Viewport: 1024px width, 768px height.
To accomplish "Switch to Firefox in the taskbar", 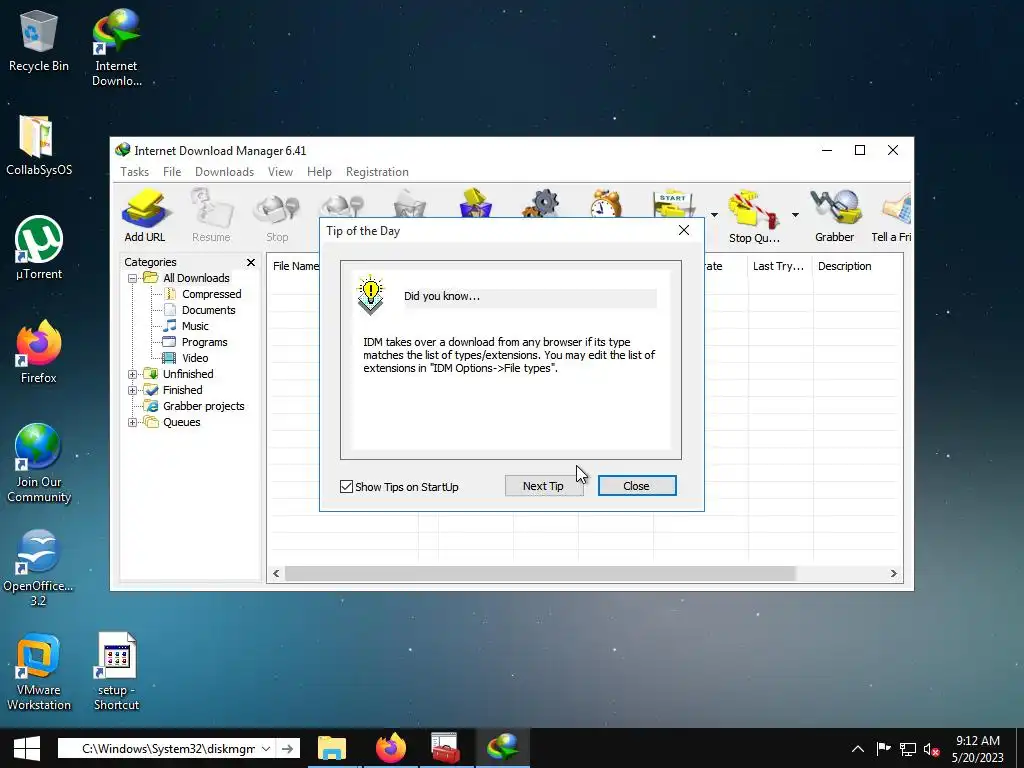I will [x=391, y=748].
